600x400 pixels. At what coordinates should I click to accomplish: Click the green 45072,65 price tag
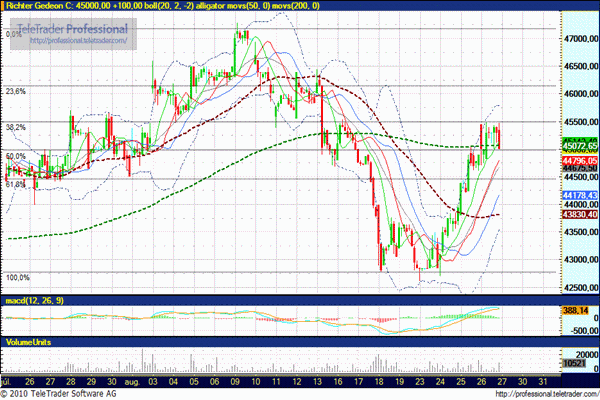pos(579,145)
